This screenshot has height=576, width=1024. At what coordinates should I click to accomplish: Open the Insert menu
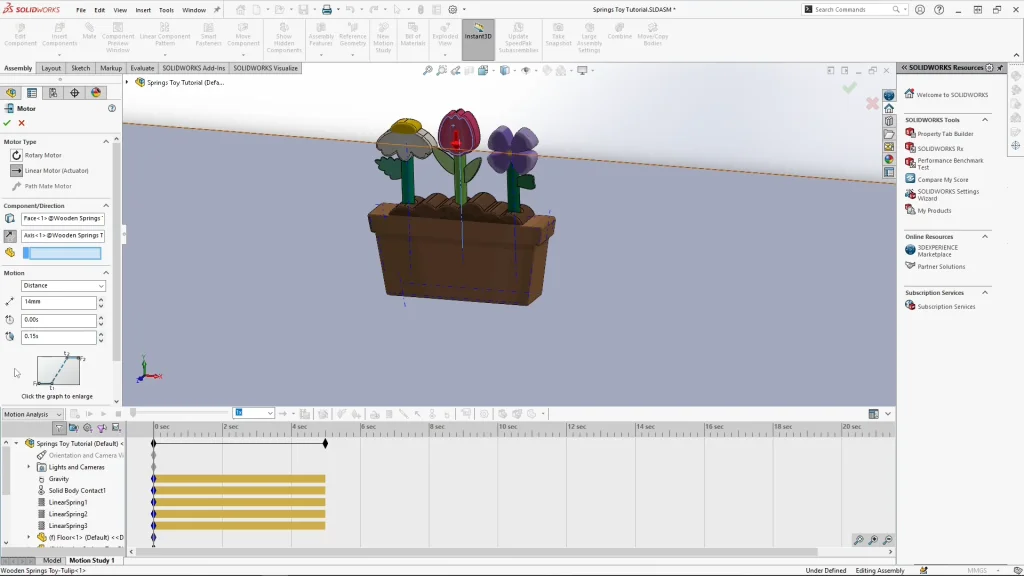tap(143, 10)
